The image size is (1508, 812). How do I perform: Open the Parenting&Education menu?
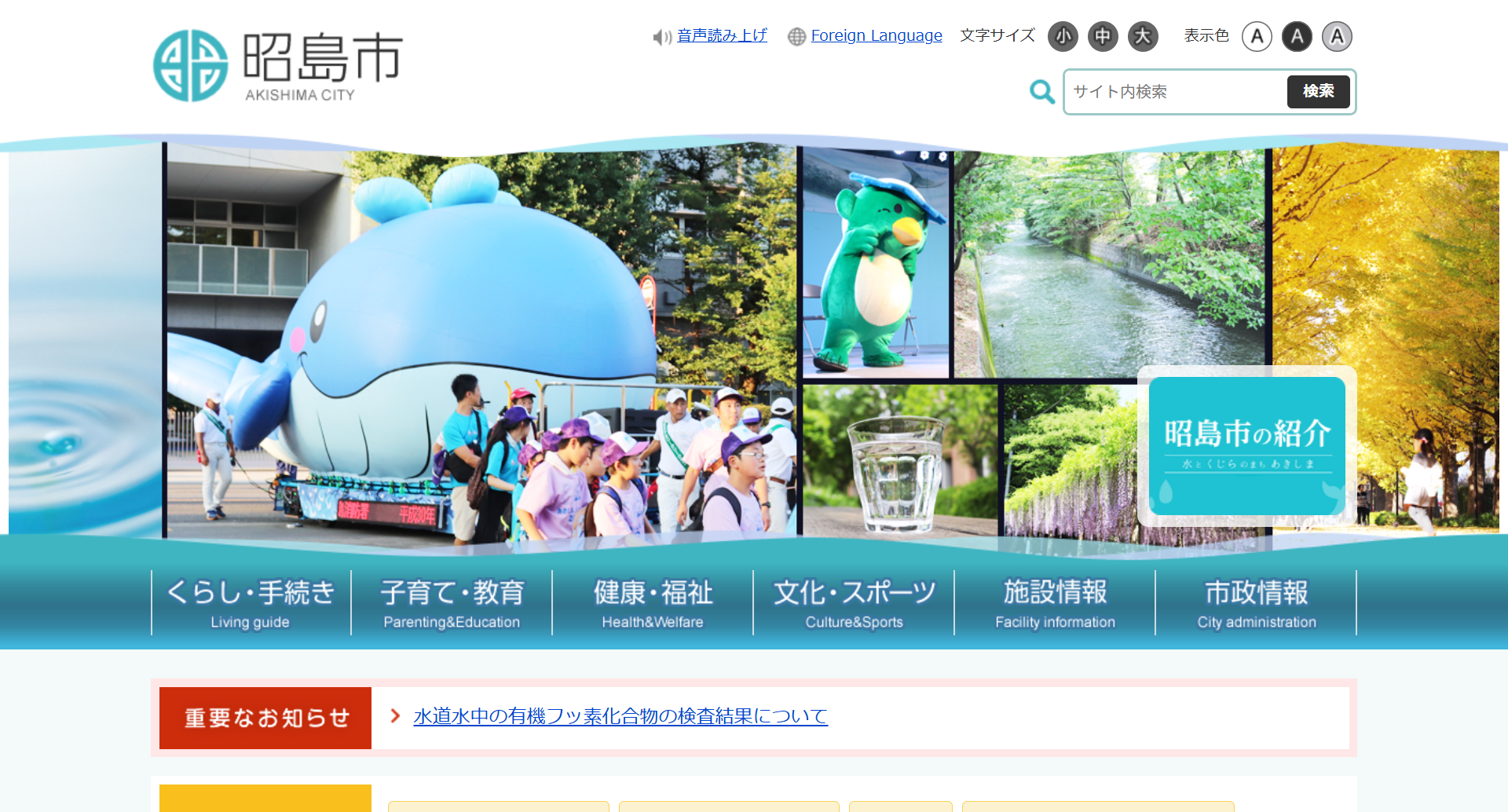click(x=452, y=602)
